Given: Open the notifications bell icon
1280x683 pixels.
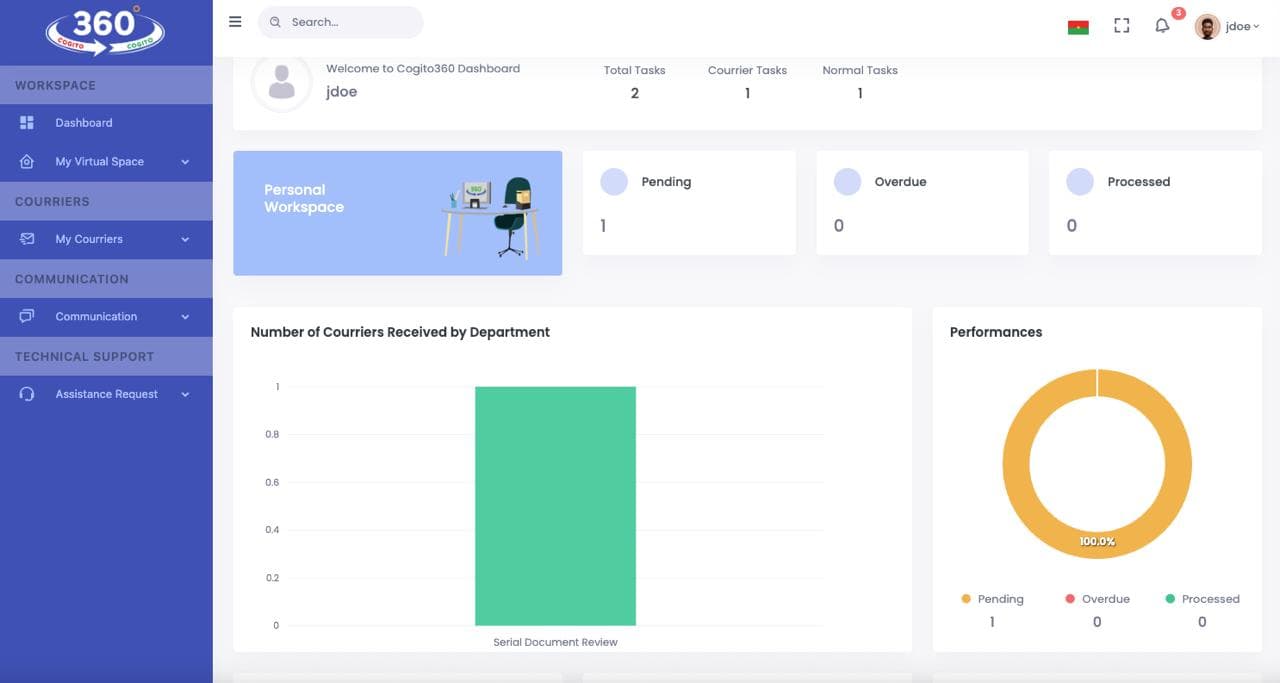Looking at the screenshot, I should (1161, 26).
